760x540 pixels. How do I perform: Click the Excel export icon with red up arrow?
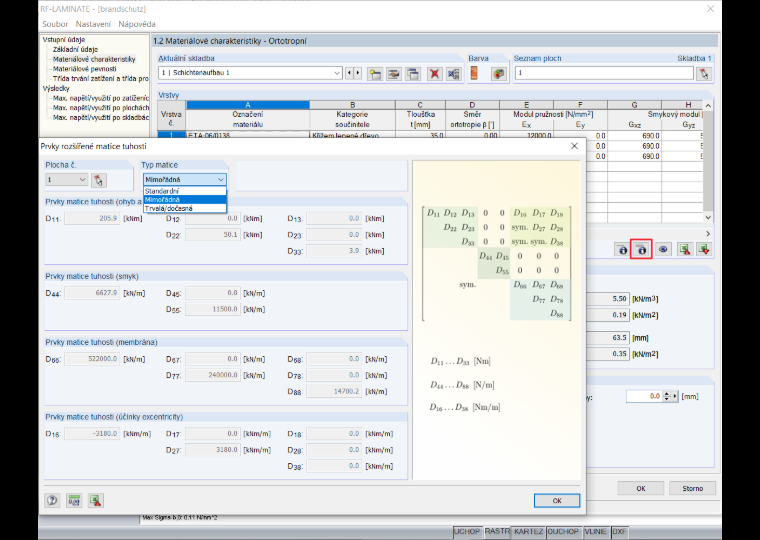[x=684, y=249]
